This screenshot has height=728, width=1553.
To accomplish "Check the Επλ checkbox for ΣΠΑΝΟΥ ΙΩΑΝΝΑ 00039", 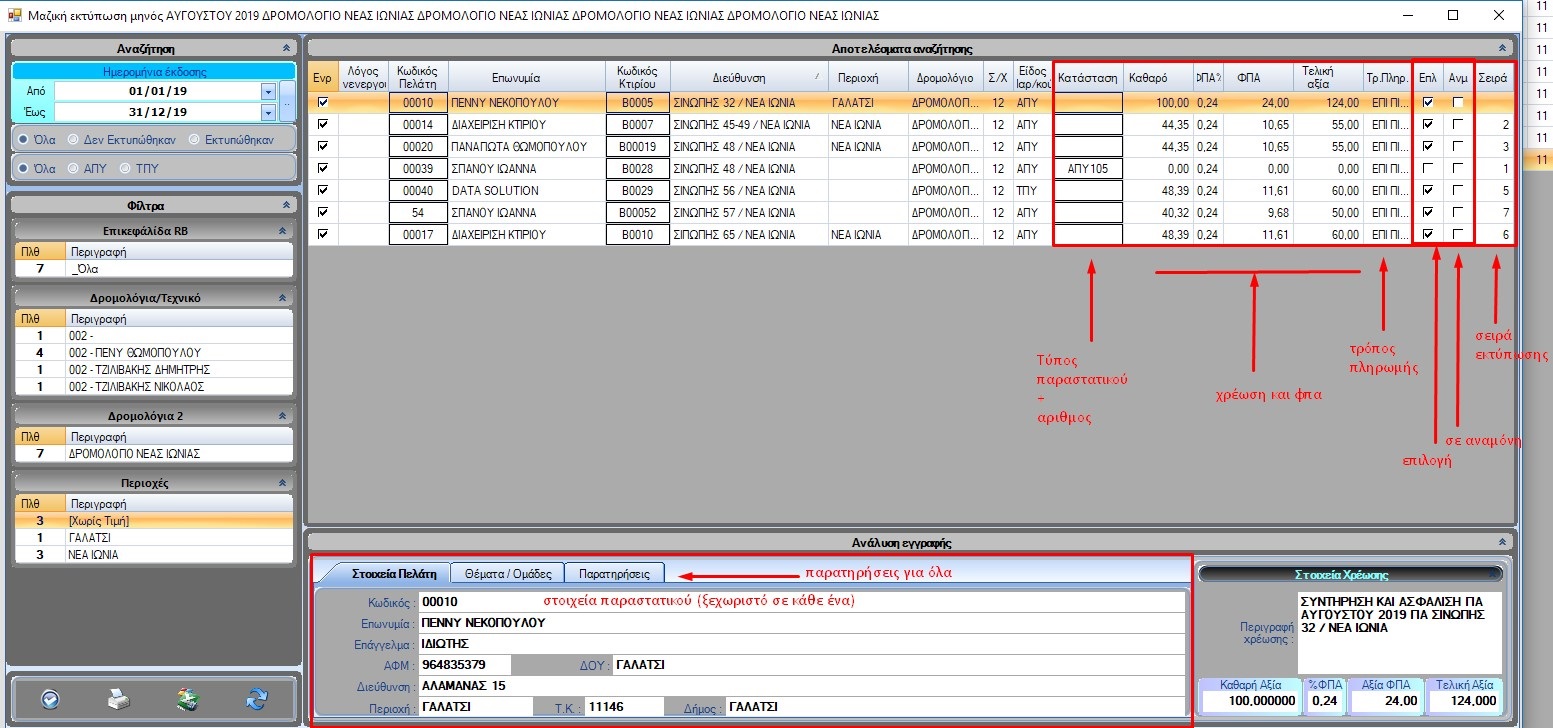I will [x=1427, y=168].
